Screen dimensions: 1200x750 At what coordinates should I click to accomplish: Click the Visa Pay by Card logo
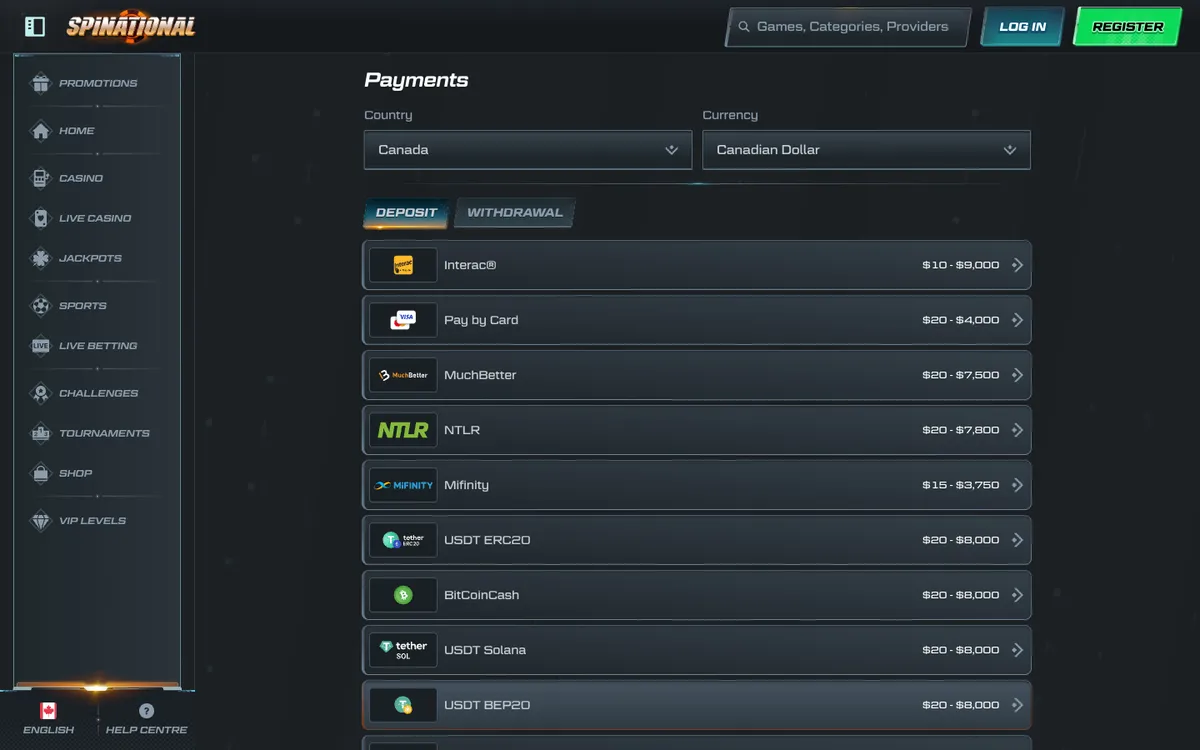(403, 320)
